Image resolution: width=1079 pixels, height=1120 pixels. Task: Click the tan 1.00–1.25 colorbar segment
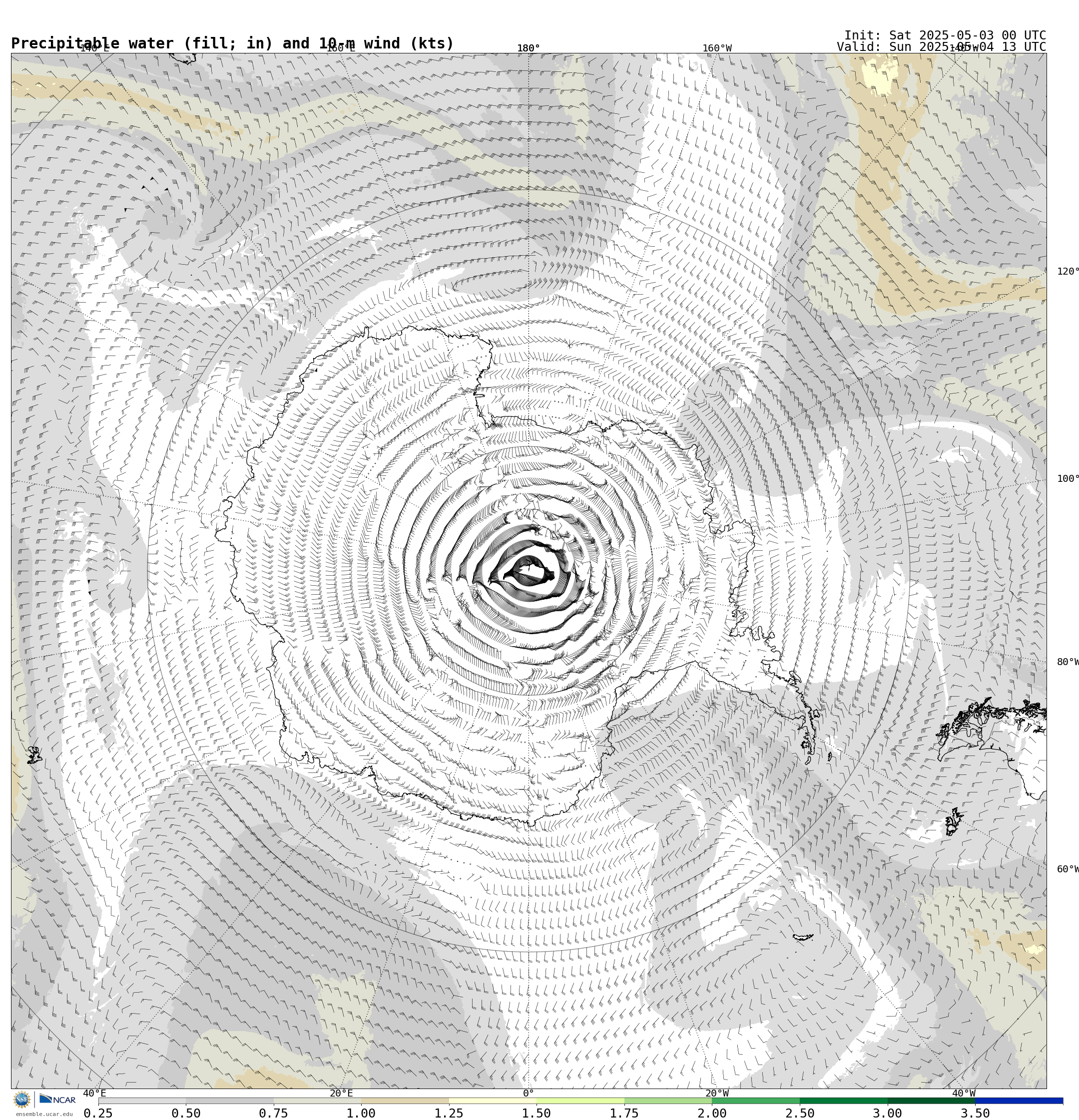click(x=405, y=1101)
